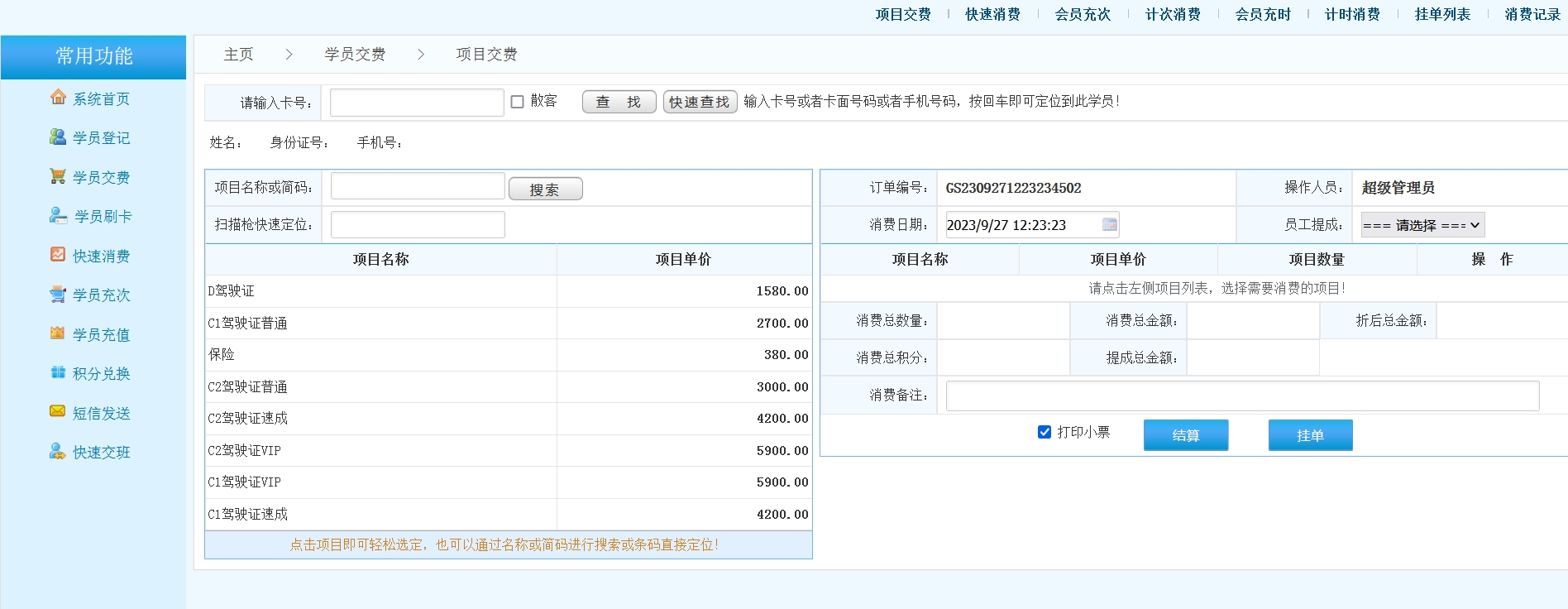Open 积分兑换 in the sidebar
The width and height of the screenshot is (1568, 609).
point(102,374)
